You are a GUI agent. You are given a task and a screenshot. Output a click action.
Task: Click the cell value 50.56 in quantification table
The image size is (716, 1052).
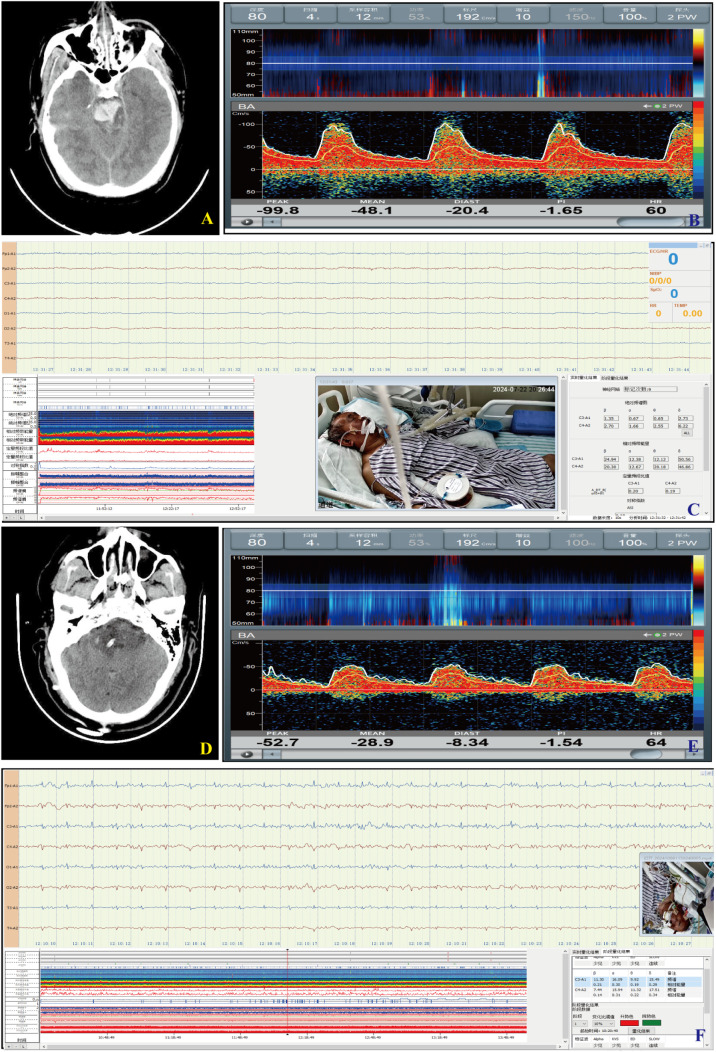(684, 459)
